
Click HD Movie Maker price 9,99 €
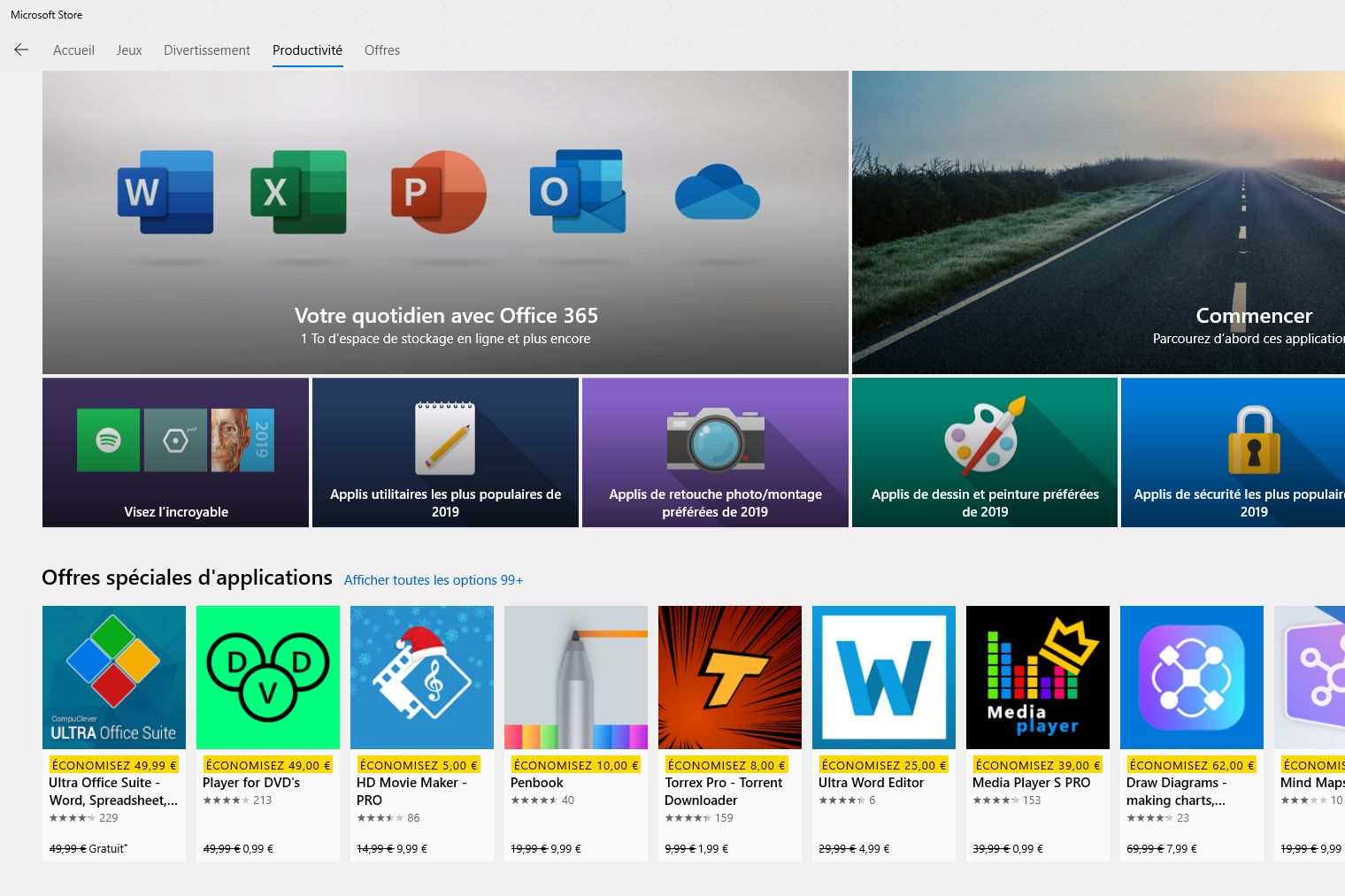(412, 849)
